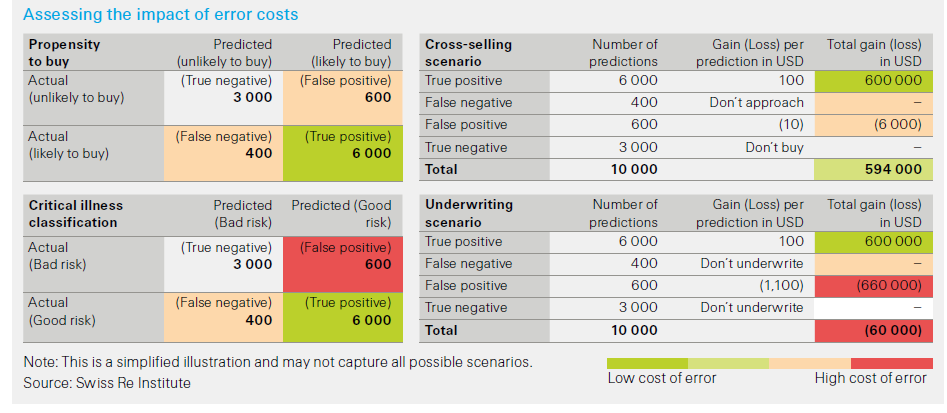Image resolution: width=947 pixels, height=413 pixels.
Task: Select the 'Don't approach' cell
Action: tap(757, 103)
